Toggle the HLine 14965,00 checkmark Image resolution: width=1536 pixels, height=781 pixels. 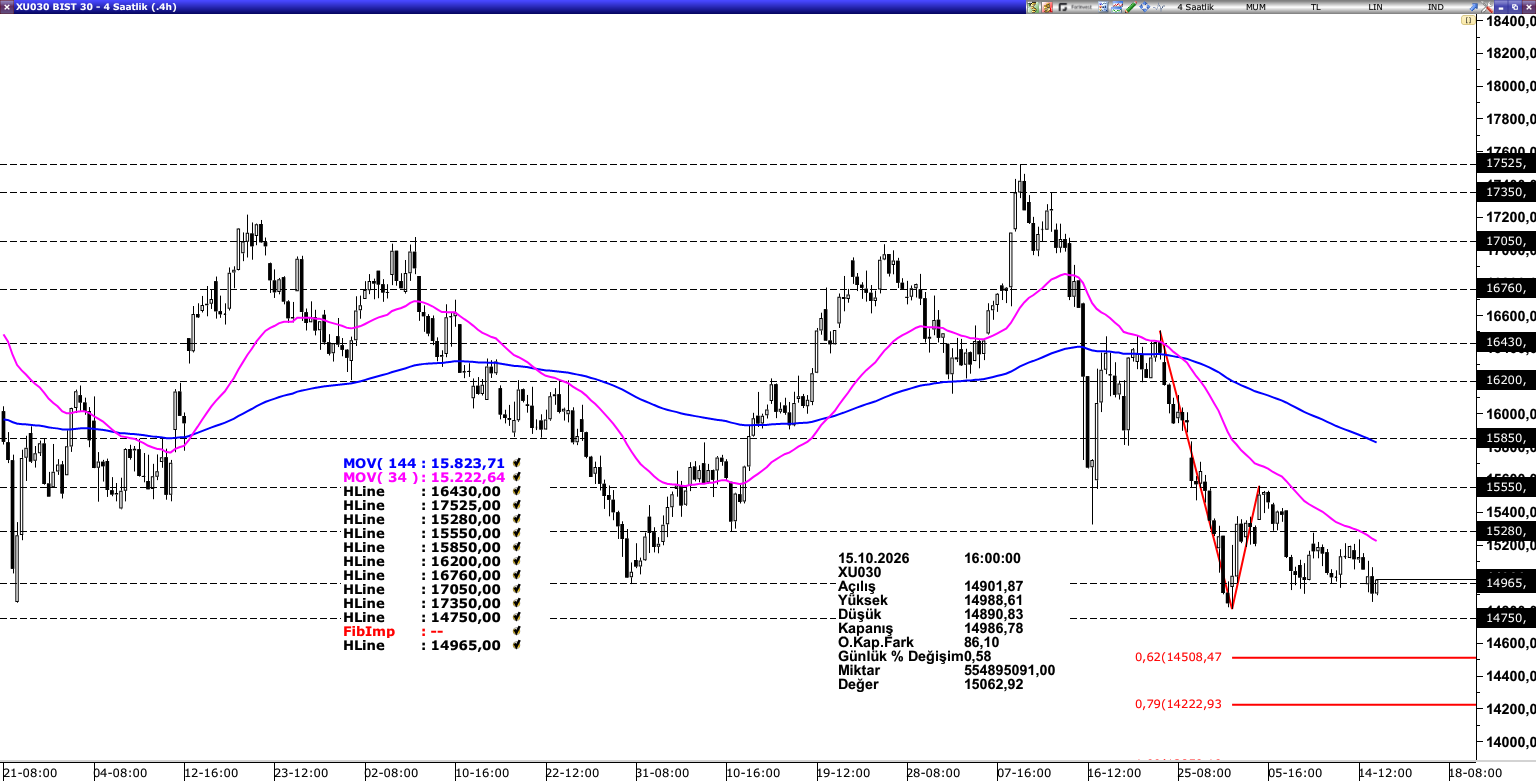click(x=516, y=645)
